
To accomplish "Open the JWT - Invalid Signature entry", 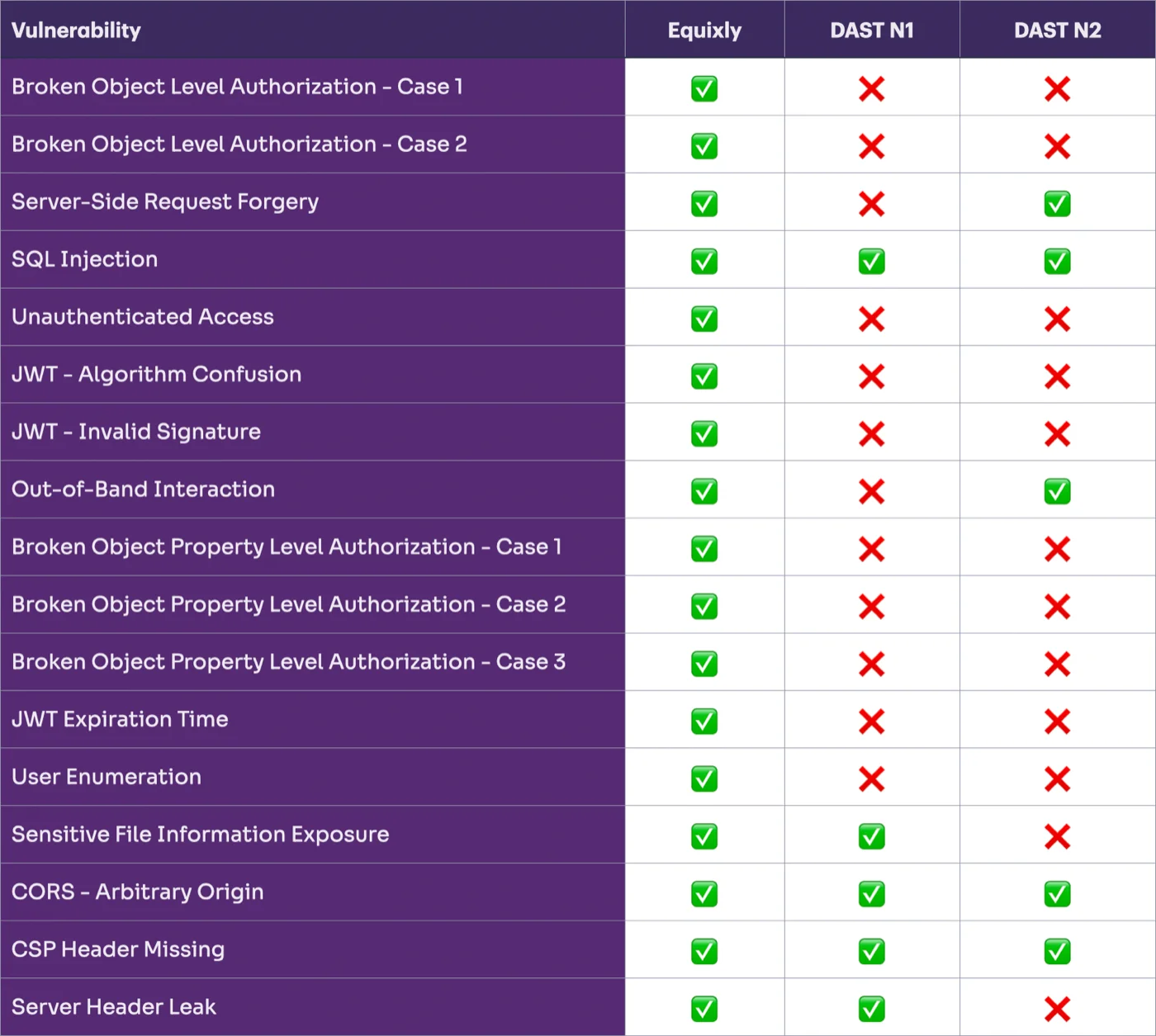I will pos(135,432).
